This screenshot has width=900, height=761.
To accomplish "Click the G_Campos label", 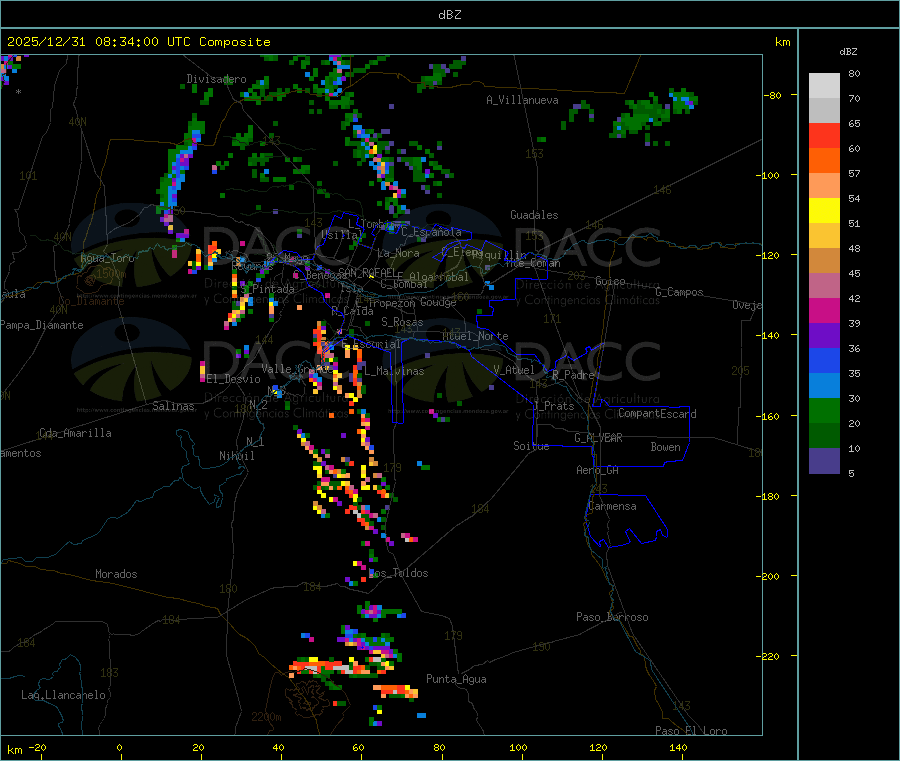I will pos(680,292).
